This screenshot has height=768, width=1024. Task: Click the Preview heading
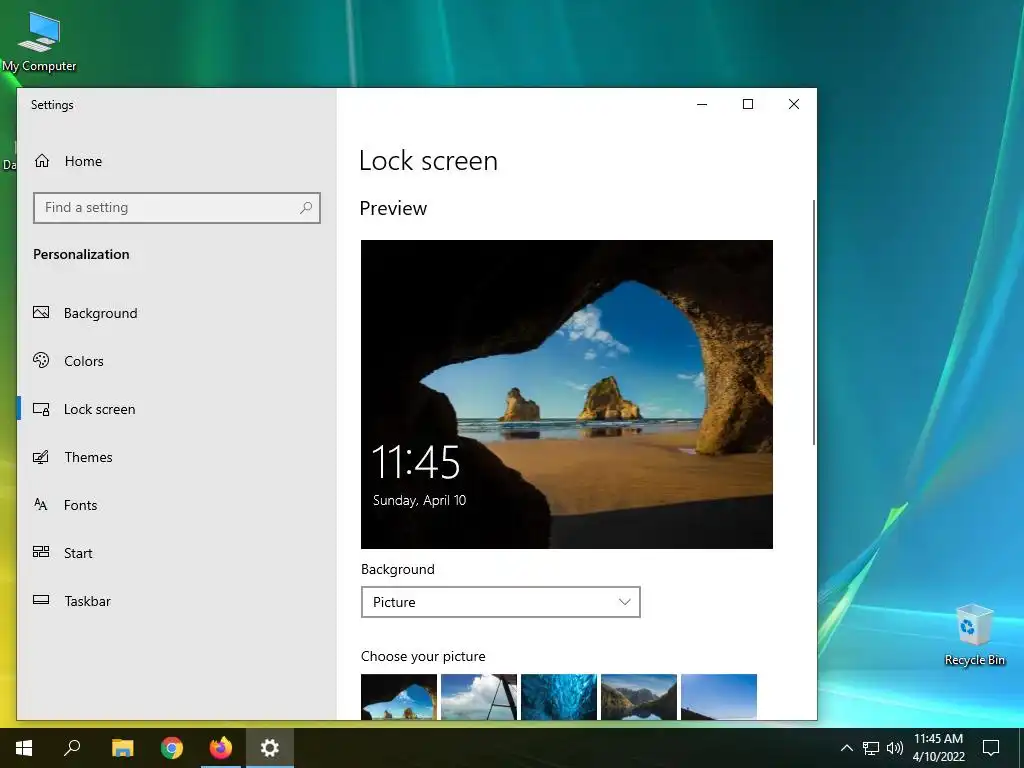393,208
